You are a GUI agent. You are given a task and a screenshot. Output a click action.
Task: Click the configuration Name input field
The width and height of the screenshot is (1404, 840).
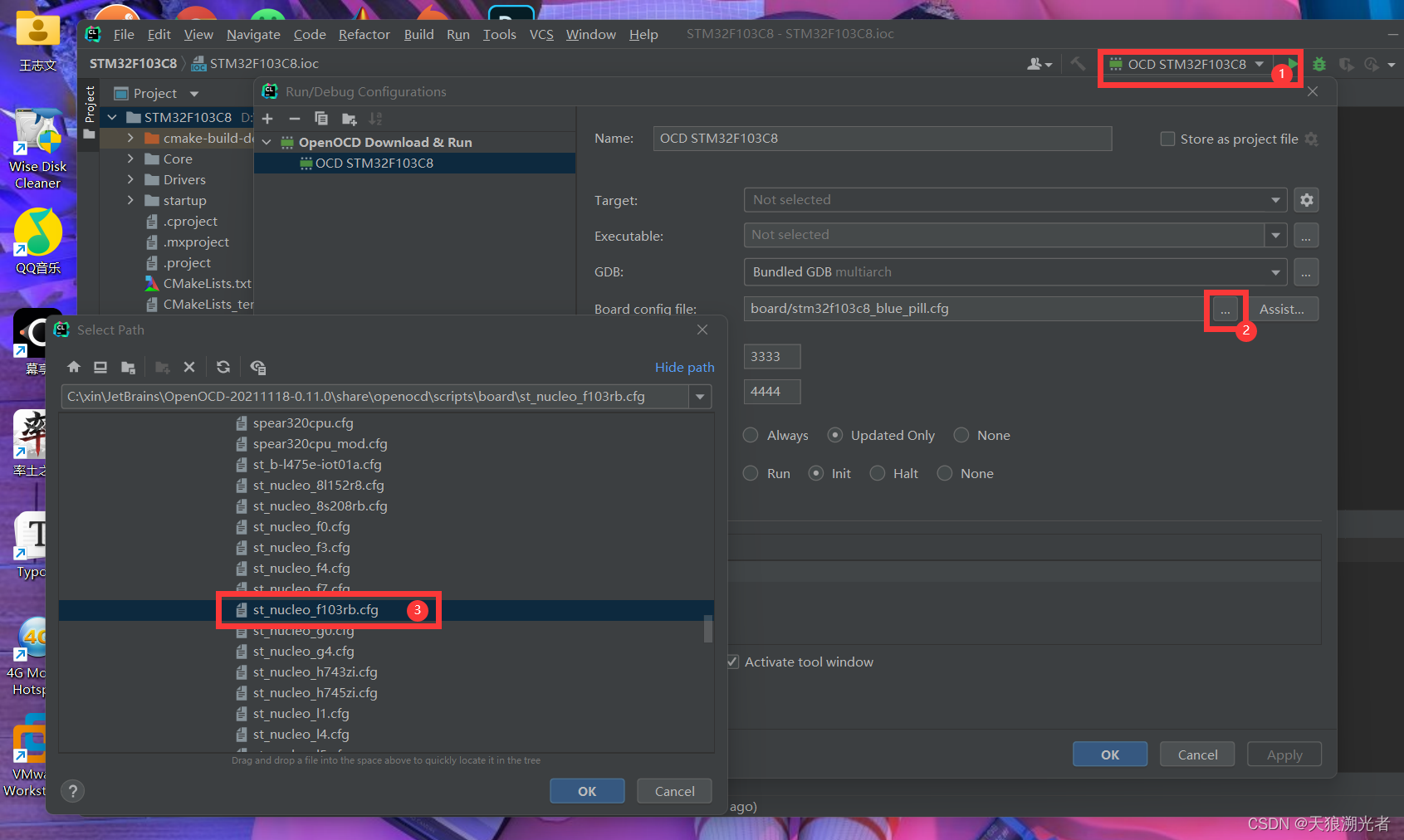pyautogui.click(x=883, y=139)
